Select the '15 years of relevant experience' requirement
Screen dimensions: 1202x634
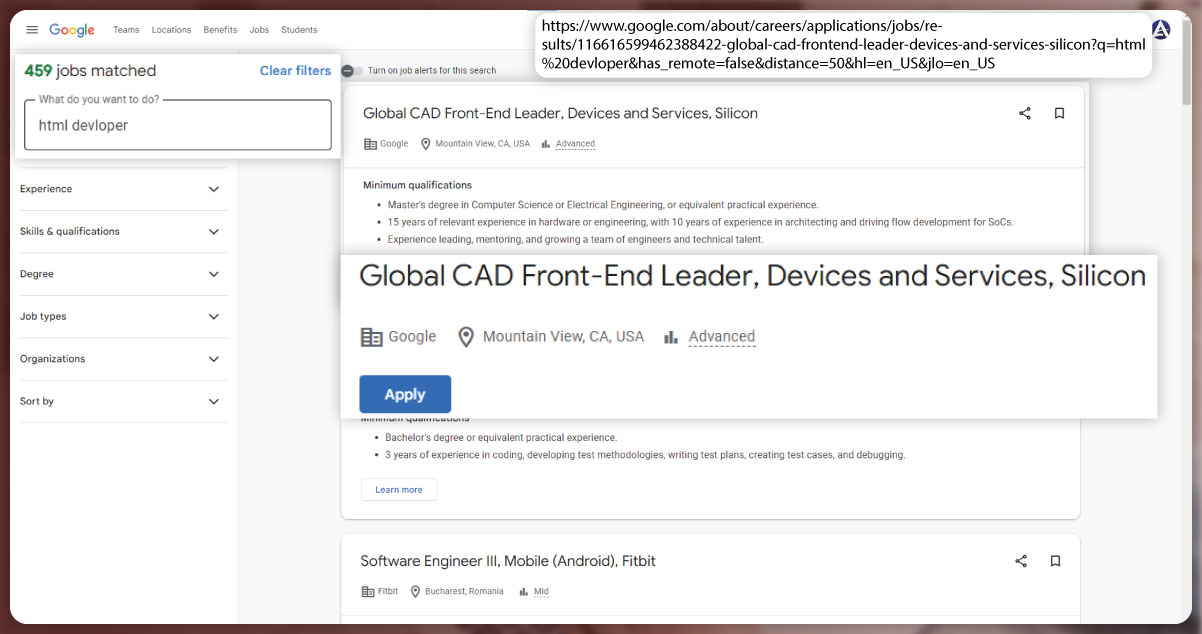pos(701,222)
